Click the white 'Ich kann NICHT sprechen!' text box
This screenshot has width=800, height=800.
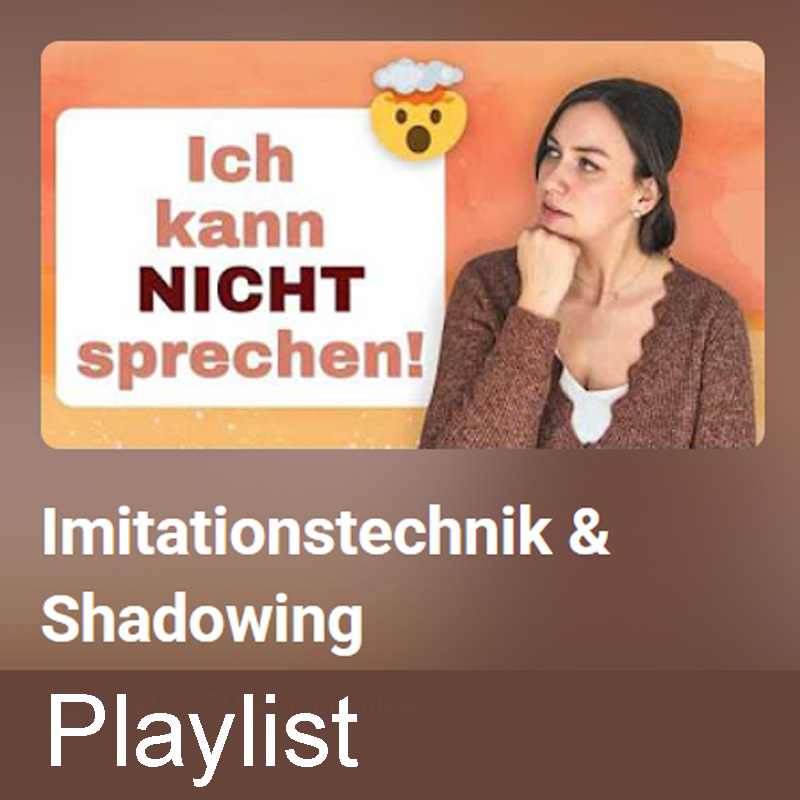[x=250, y=258]
